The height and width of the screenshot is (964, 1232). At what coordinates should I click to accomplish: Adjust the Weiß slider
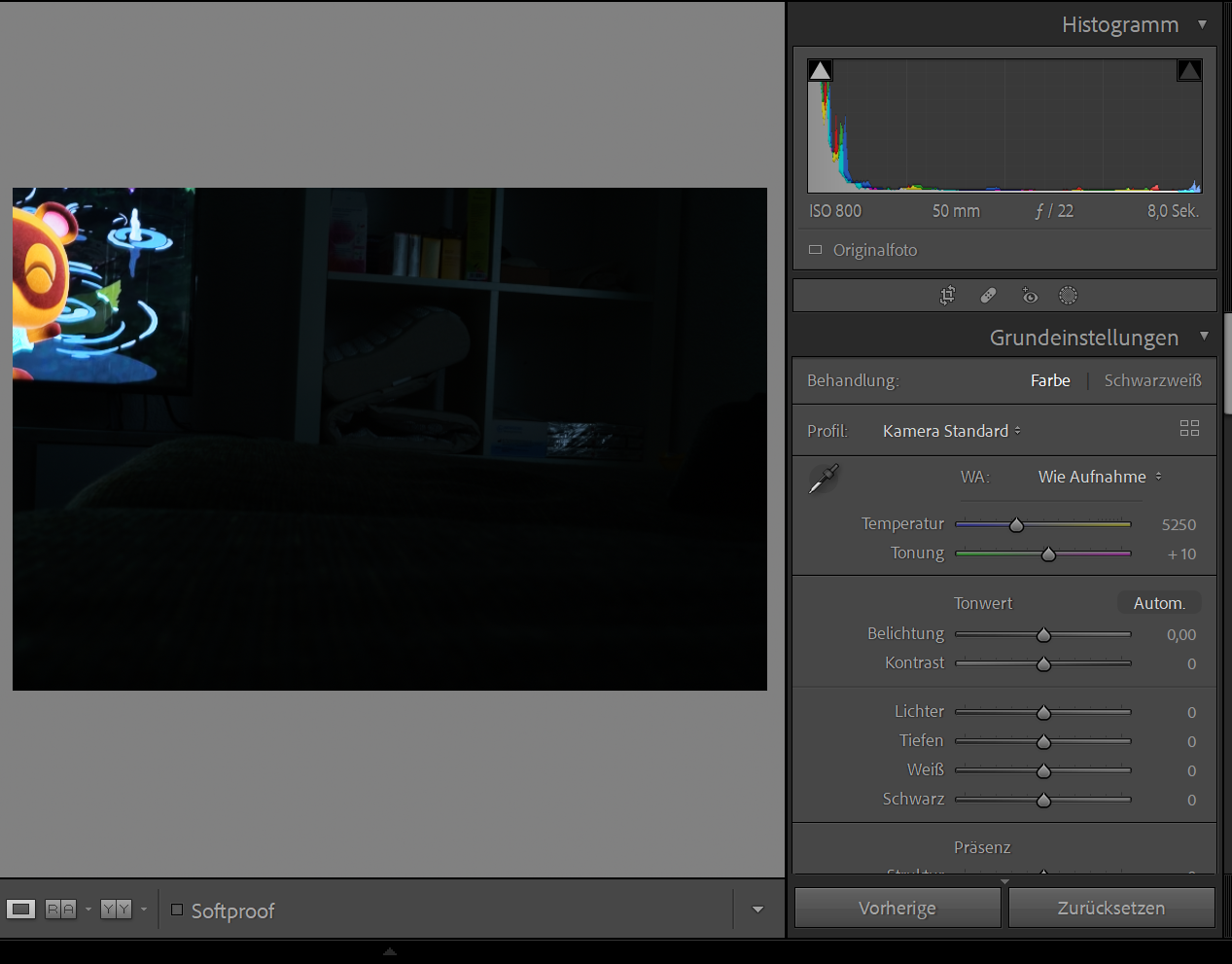1043,771
